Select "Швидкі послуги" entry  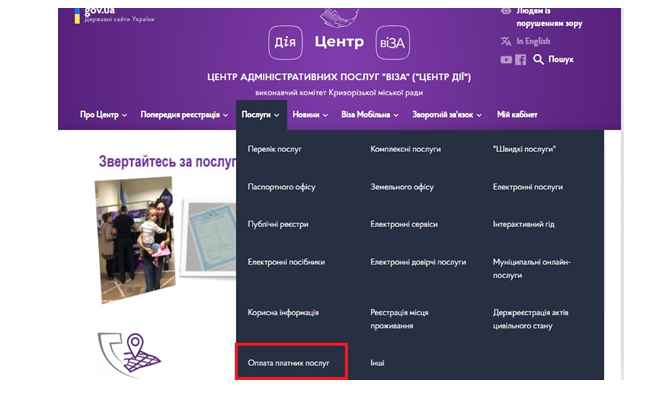[x=524, y=149]
